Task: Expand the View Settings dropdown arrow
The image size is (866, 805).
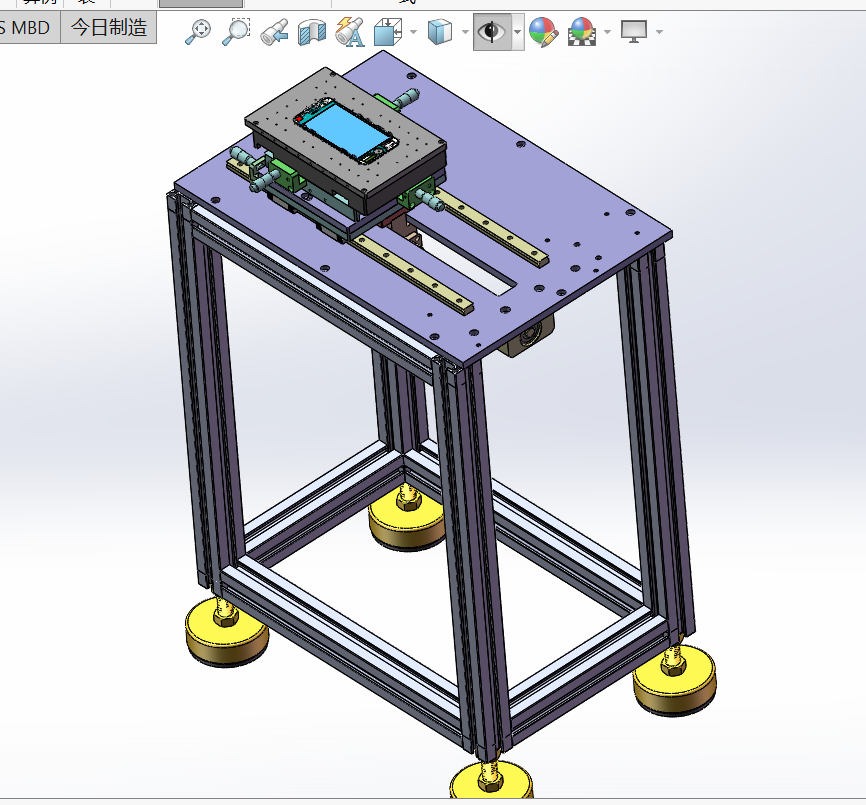Action: pyautogui.click(x=659, y=32)
